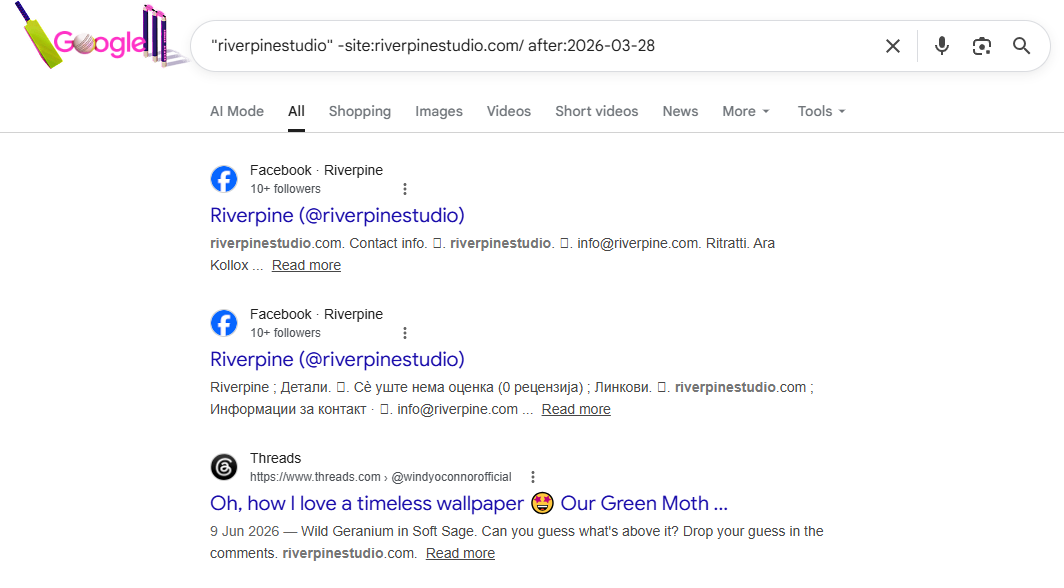Click the Threads favicon icon
Screen dimensions: 1064x588
point(224,467)
